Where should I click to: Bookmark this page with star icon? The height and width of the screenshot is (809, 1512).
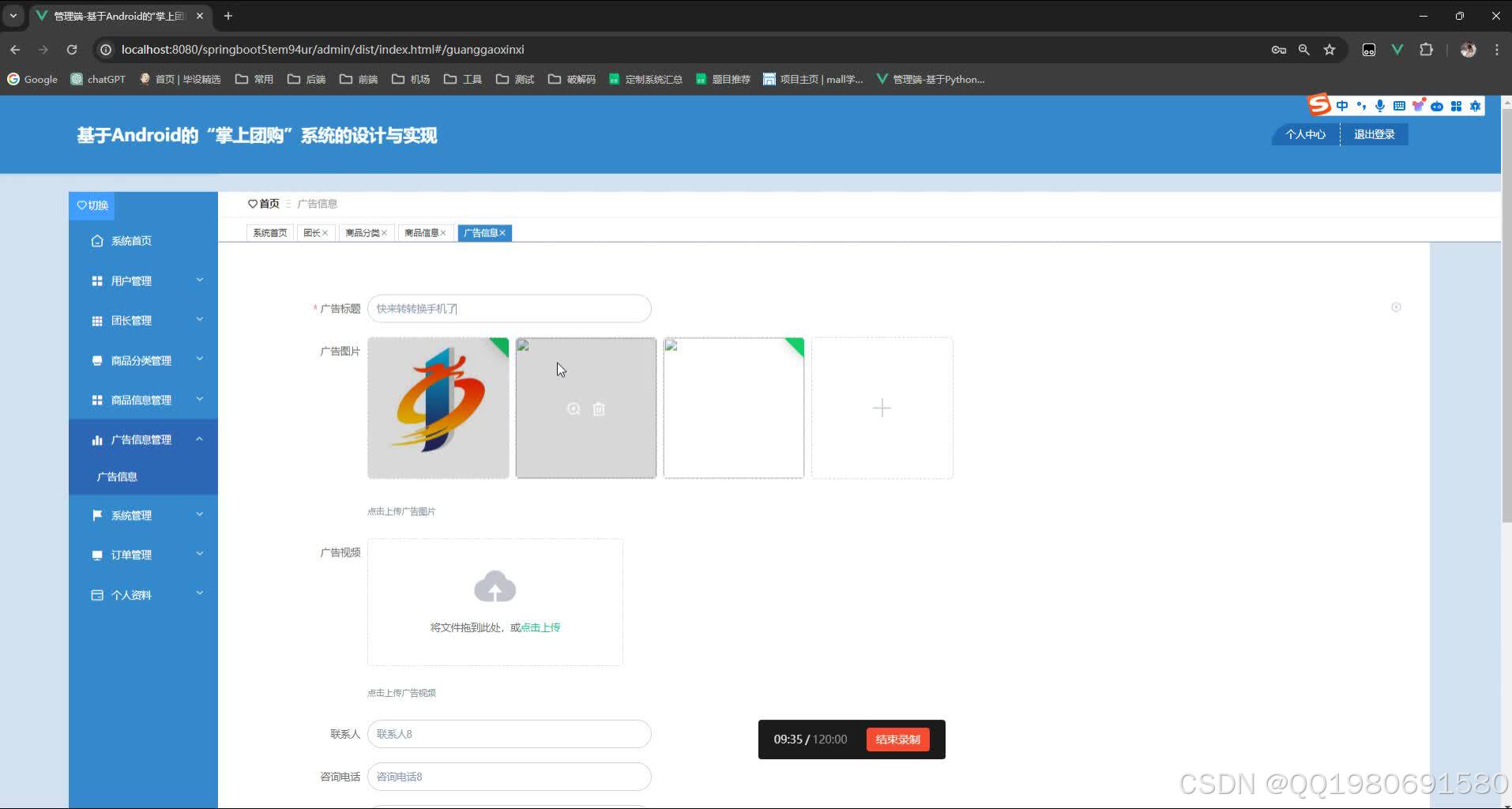pyautogui.click(x=1330, y=49)
